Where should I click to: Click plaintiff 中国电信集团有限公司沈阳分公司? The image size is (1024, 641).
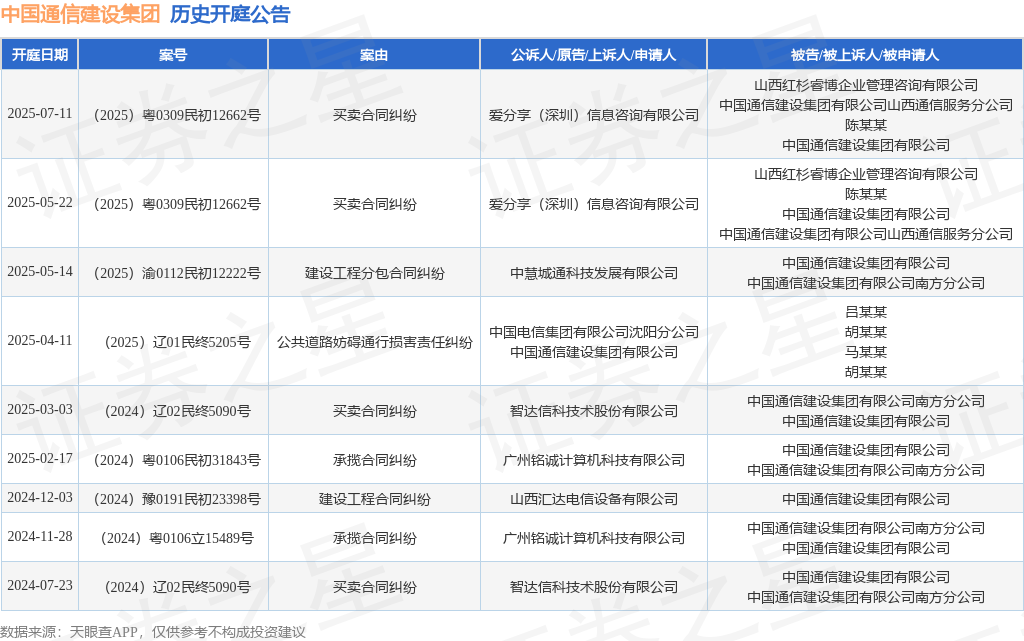coord(594,332)
